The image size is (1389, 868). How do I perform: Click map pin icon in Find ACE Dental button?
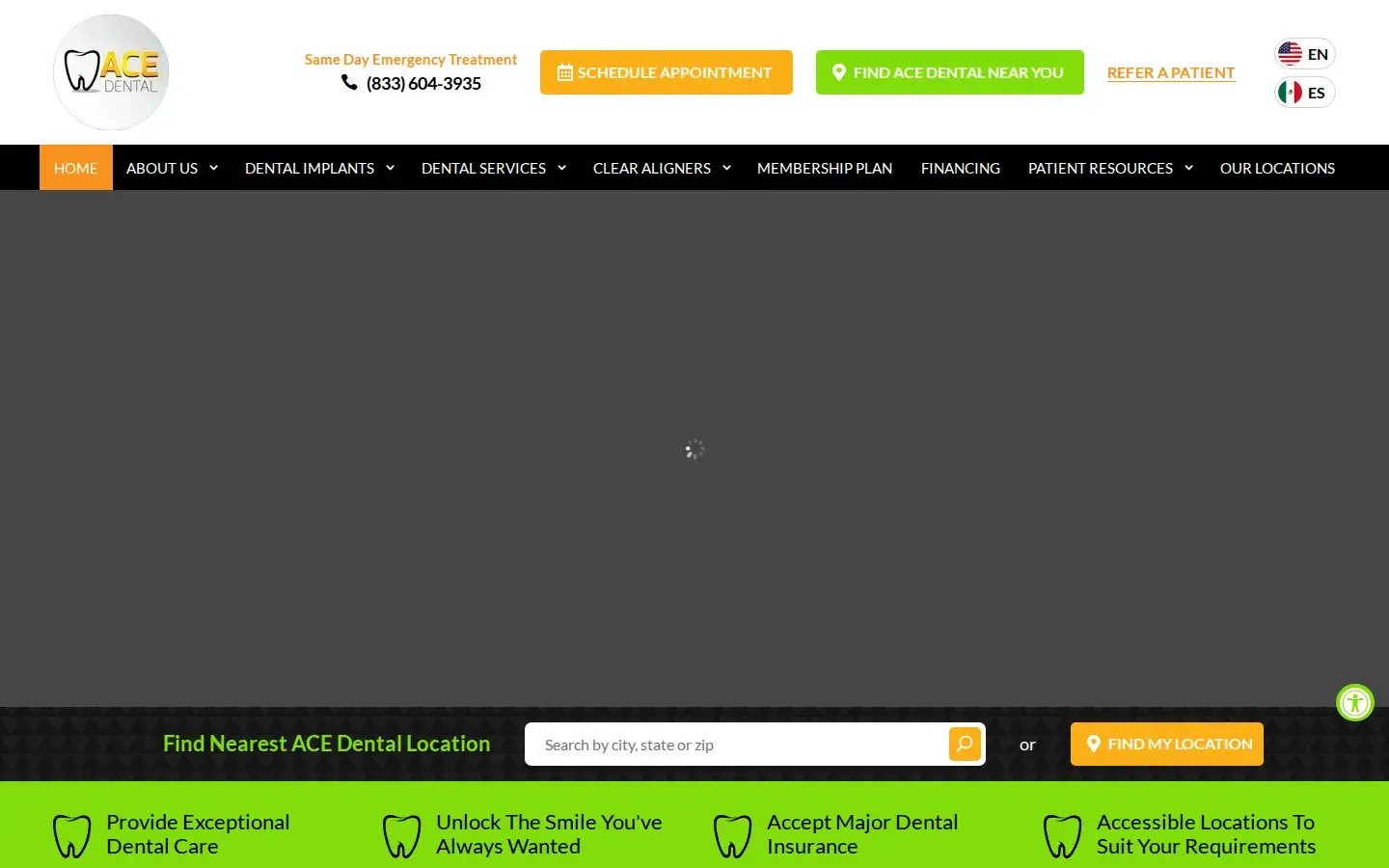839,72
